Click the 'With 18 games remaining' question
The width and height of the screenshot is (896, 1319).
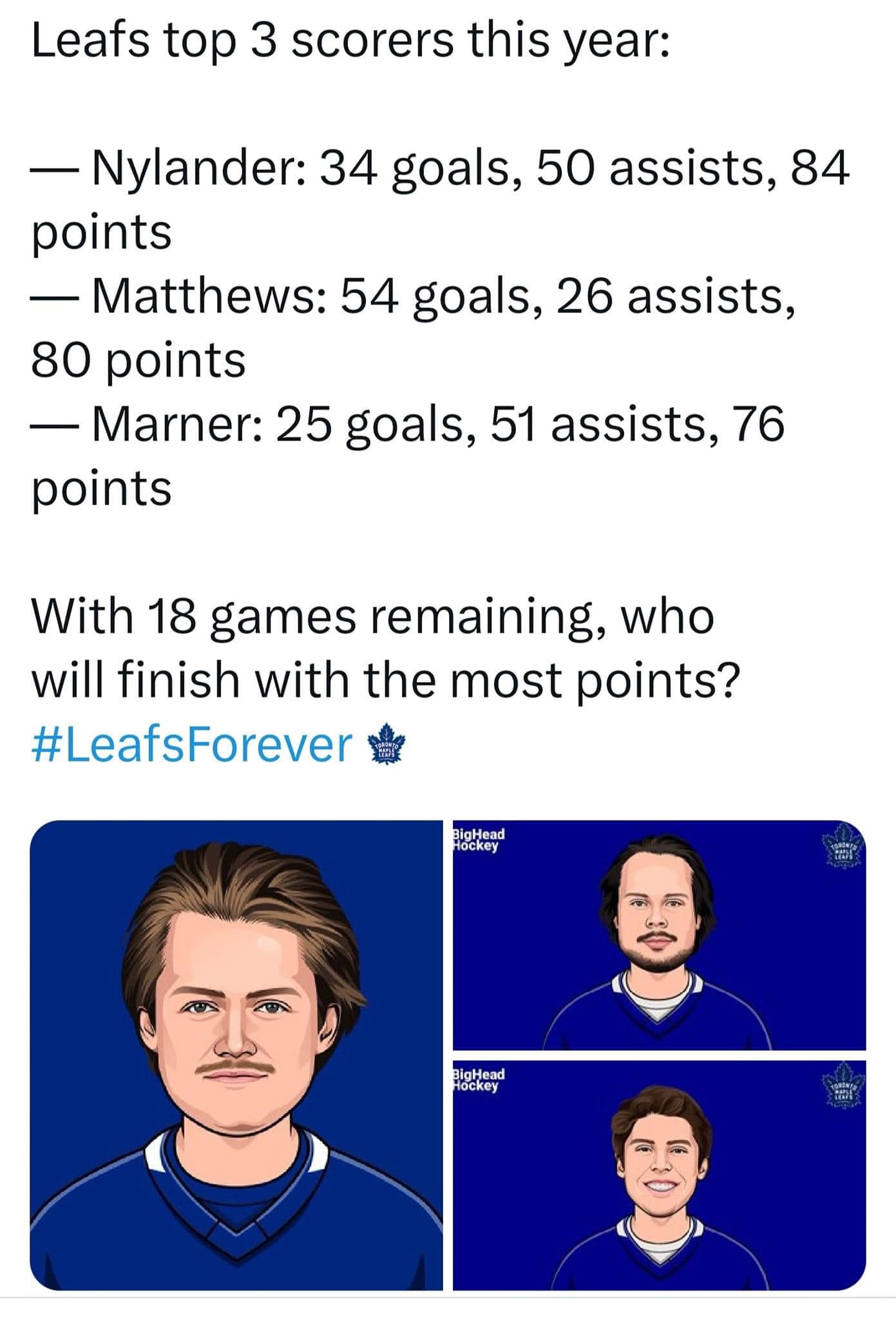pos(373,617)
